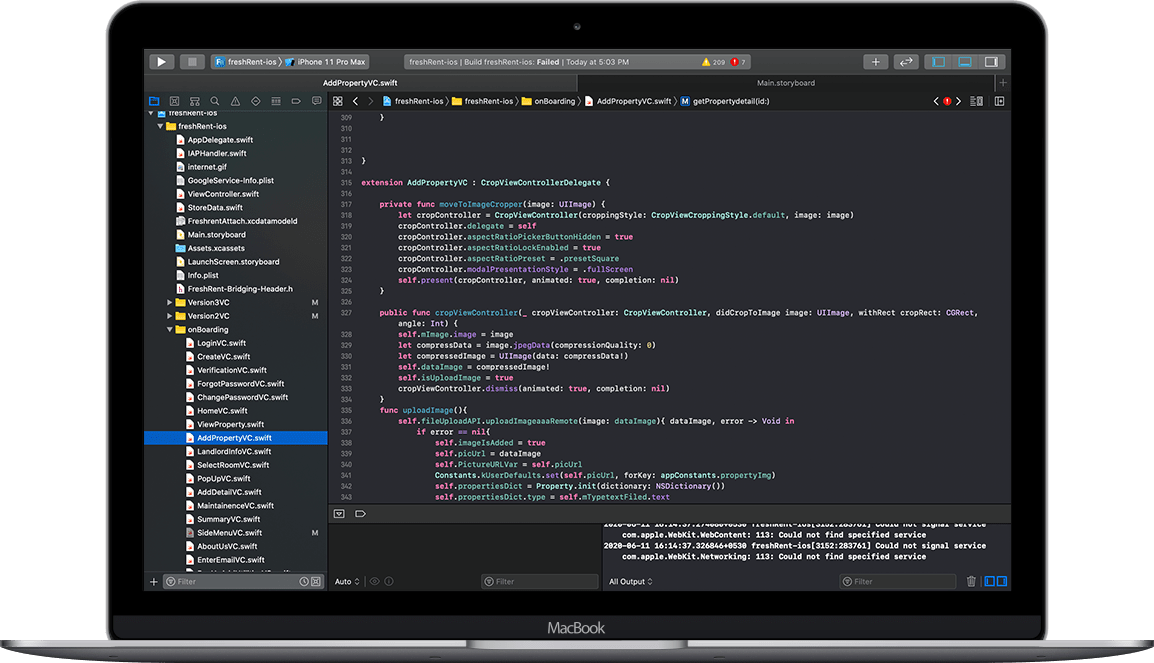Open the Library with plus button
This screenshot has height=663, width=1154.
click(x=876, y=62)
